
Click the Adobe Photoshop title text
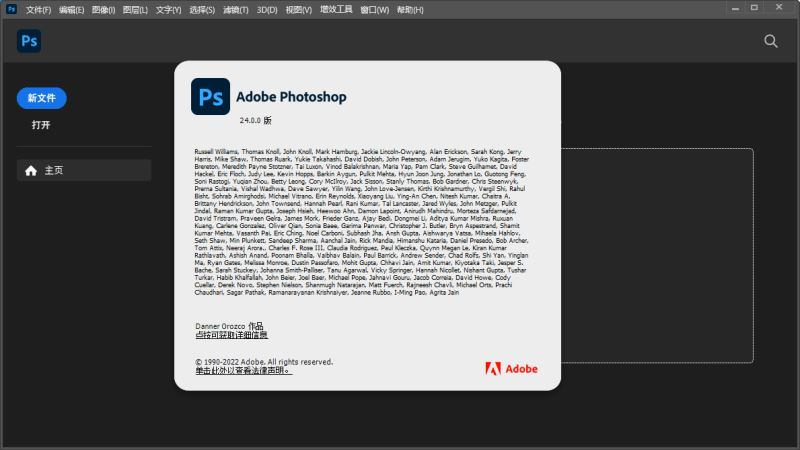(291, 96)
